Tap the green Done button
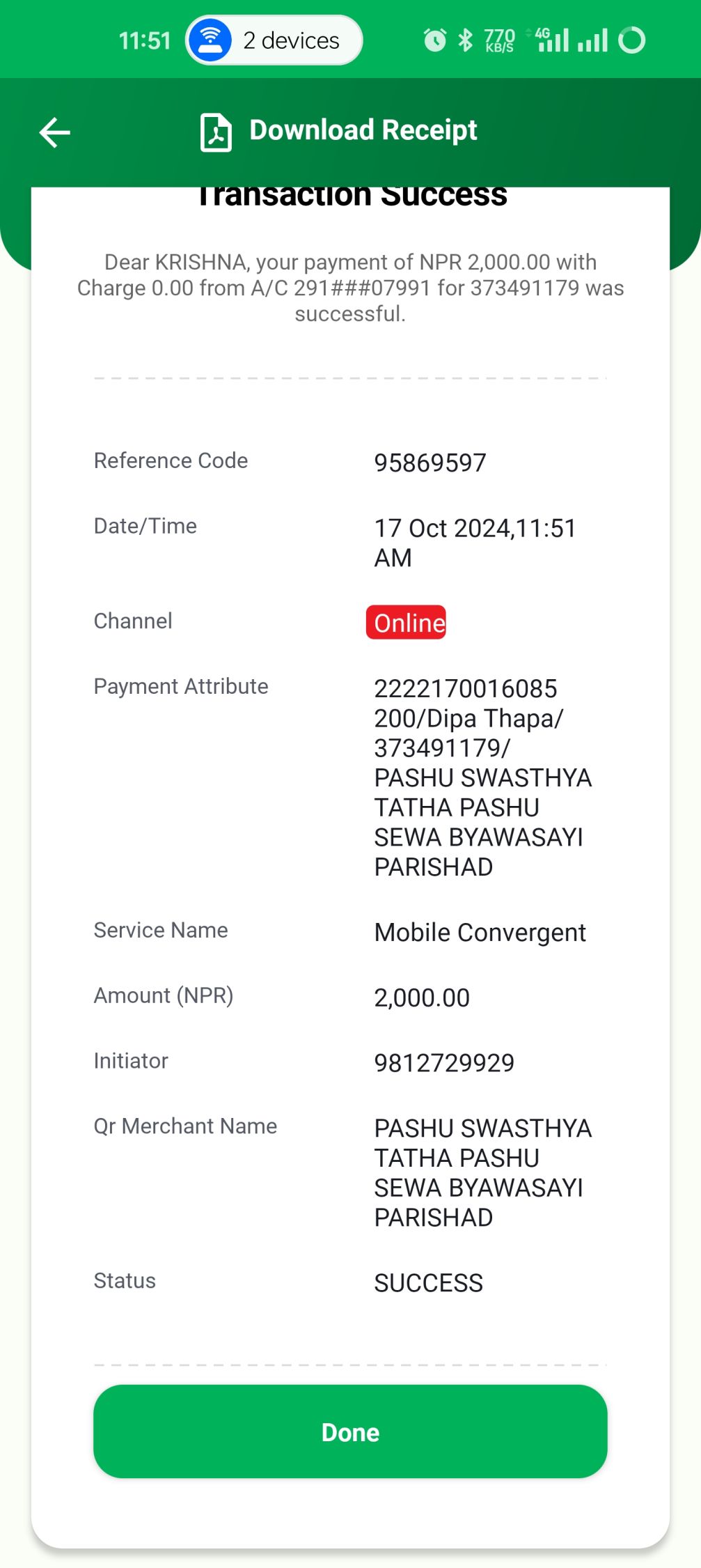Screen dimensions: 701x1568 tap(350, 1431)
